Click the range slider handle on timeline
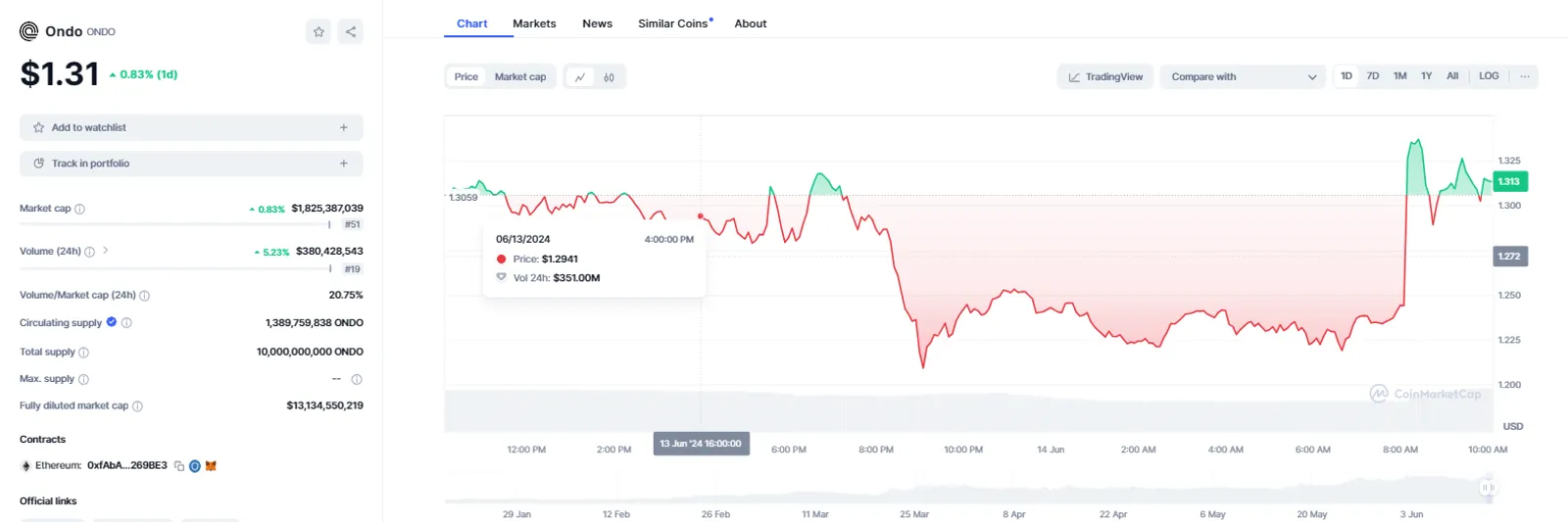The width and height of the screenshot is (1568, 522). pyautogui.click(x=1488, y=487)
